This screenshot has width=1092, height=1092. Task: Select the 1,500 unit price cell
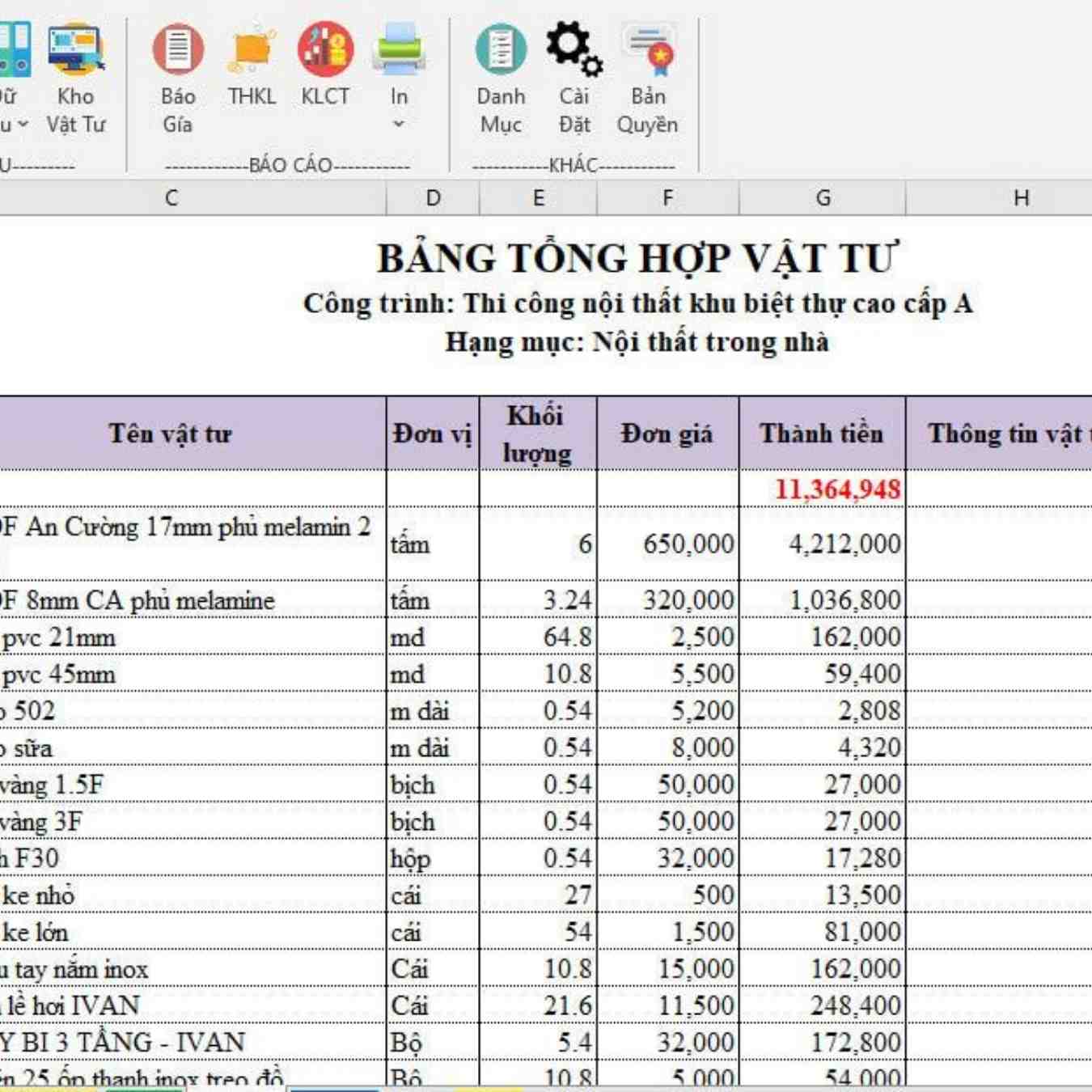(x=667, y=932)
